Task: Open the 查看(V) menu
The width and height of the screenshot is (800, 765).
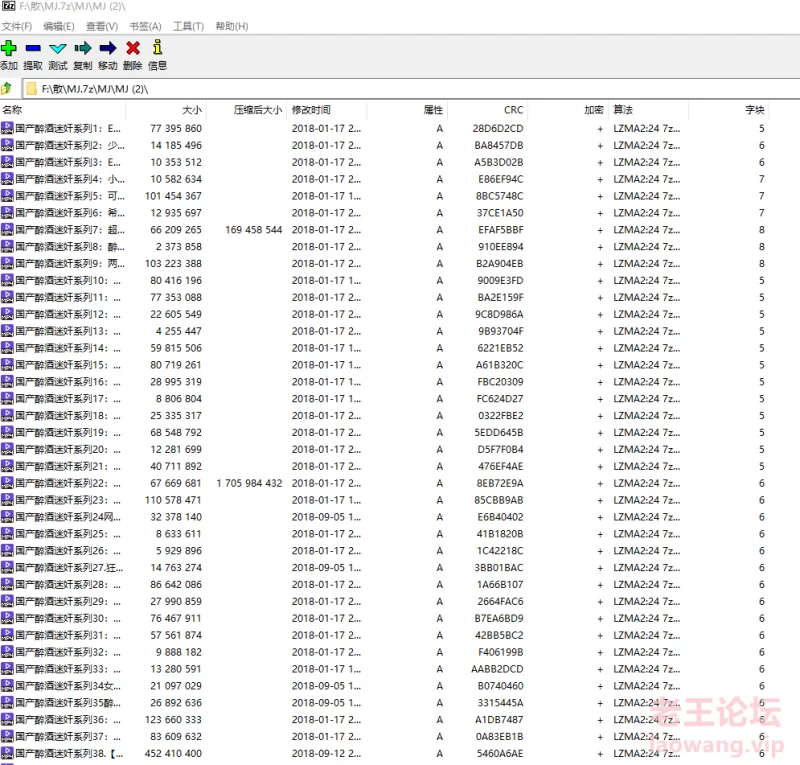Action: 101,26
